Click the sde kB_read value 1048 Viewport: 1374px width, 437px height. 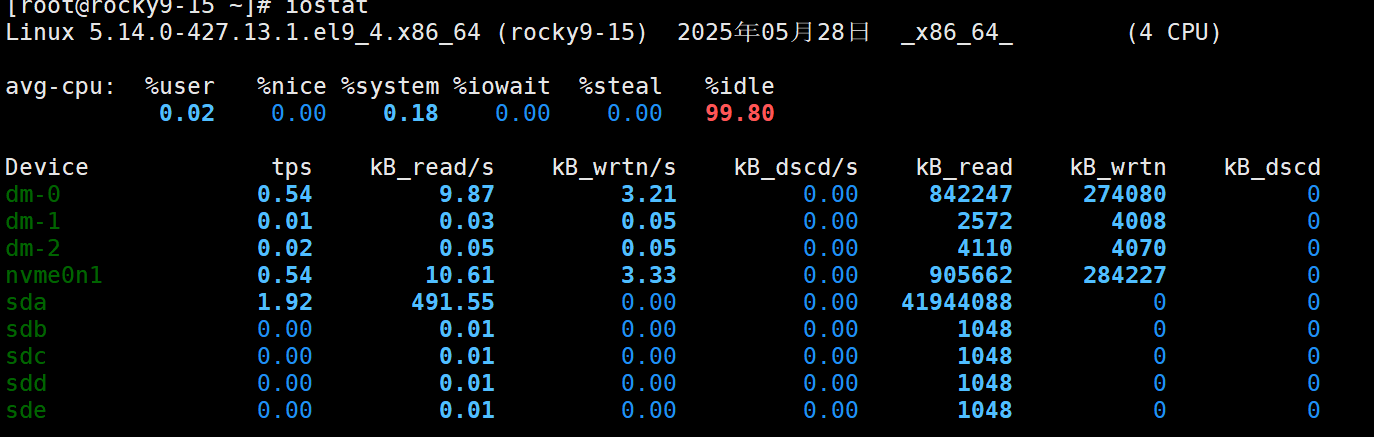pos(985,410)
